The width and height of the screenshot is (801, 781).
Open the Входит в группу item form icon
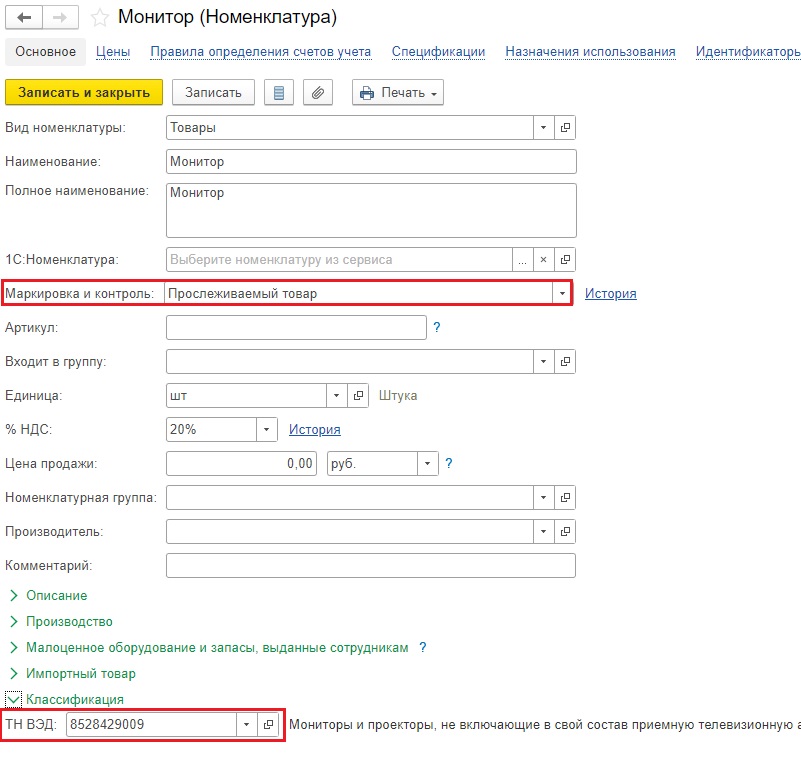[x=565, y=362]
